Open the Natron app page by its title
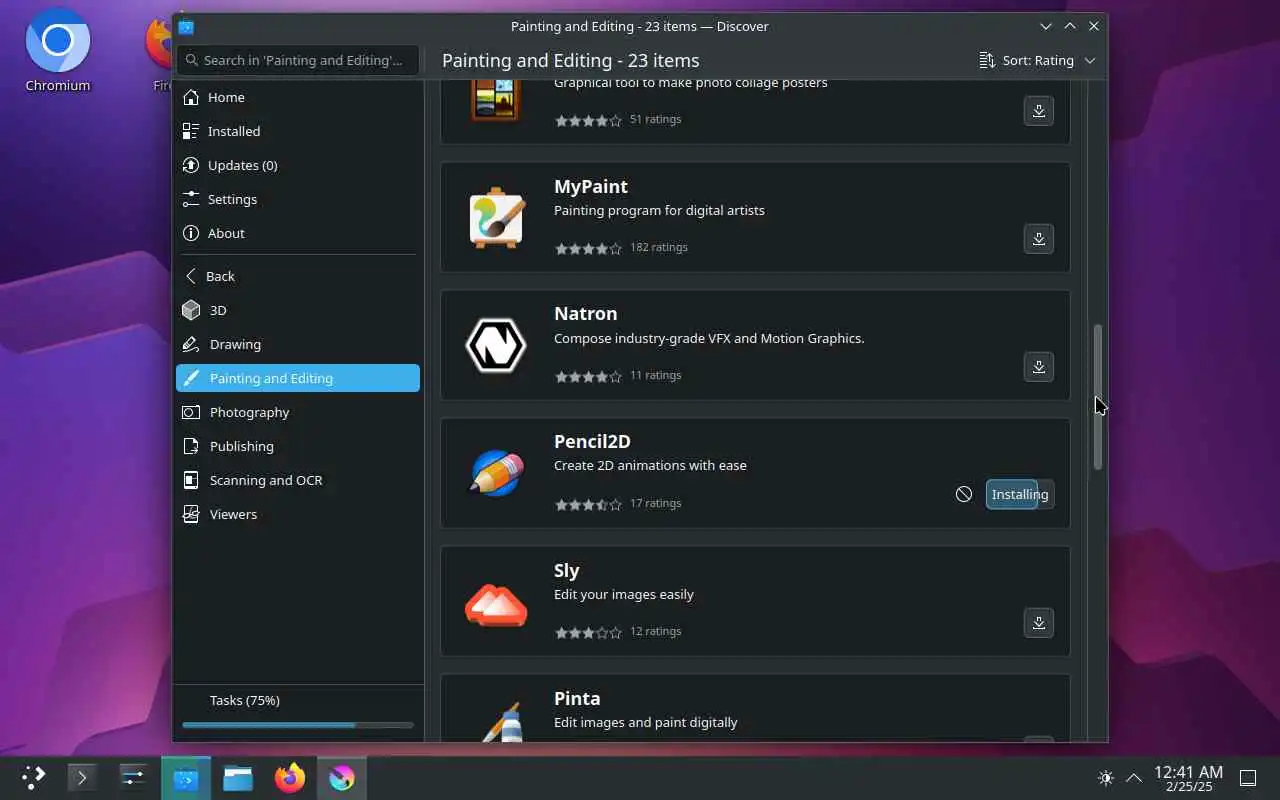1280x800 pixels. pos(586,313)
